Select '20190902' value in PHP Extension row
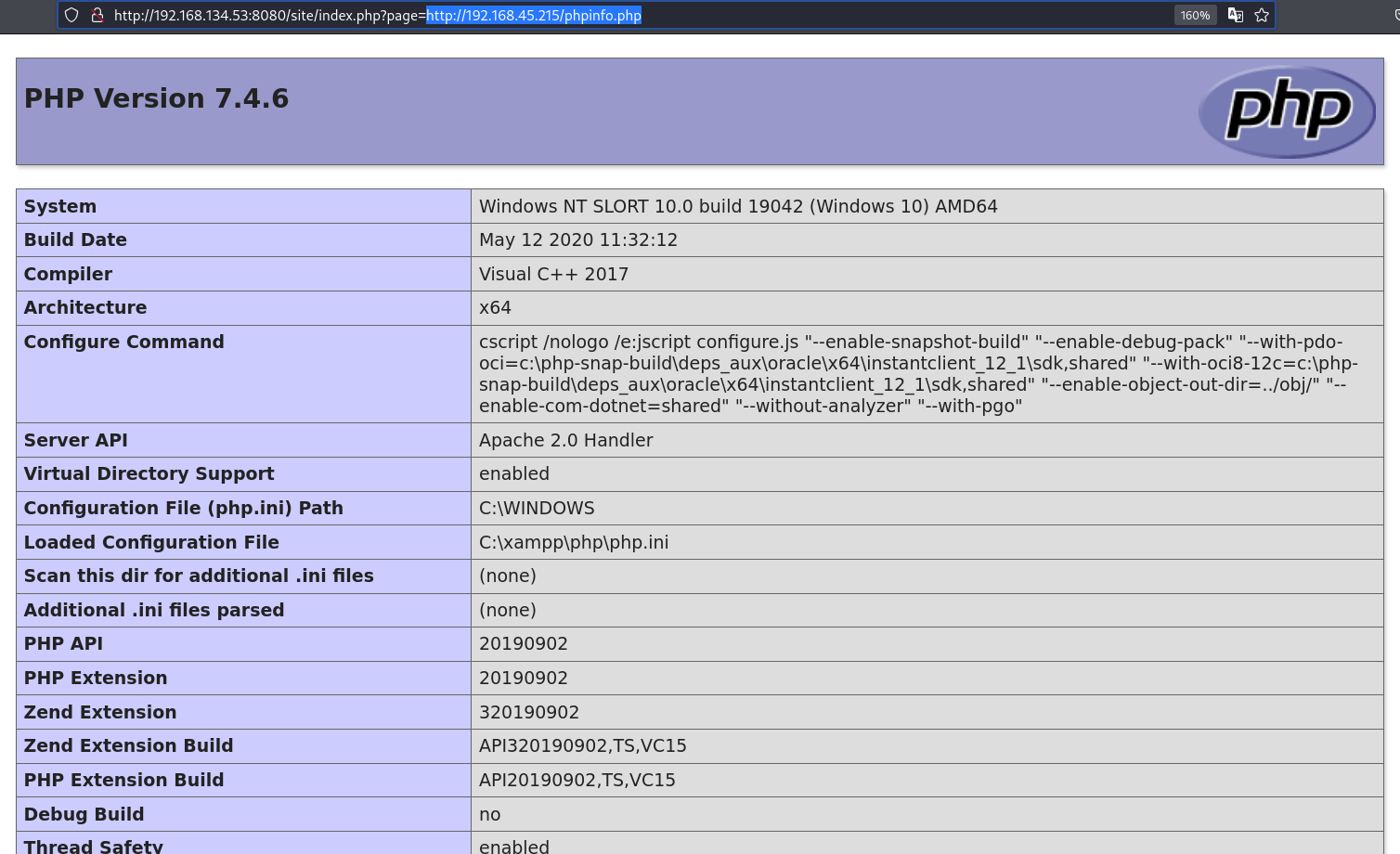 pyautogui.click(x=524, y=678)
